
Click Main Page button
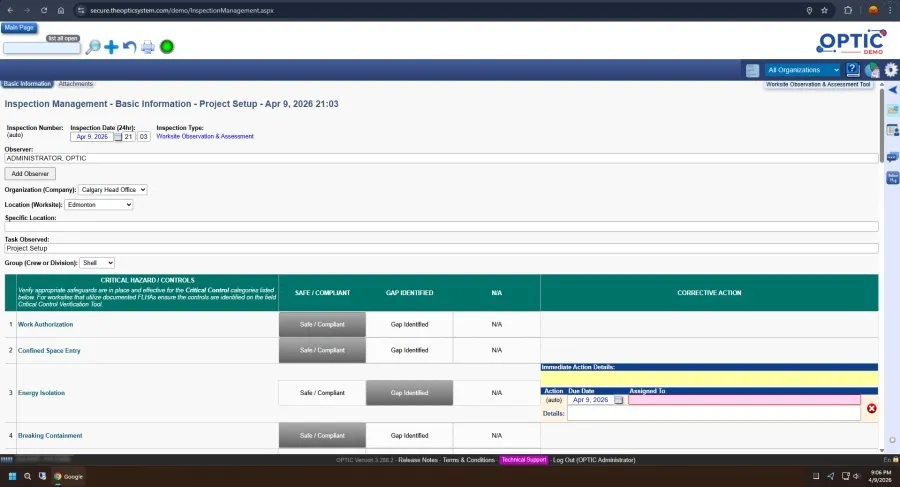[19, 28]
